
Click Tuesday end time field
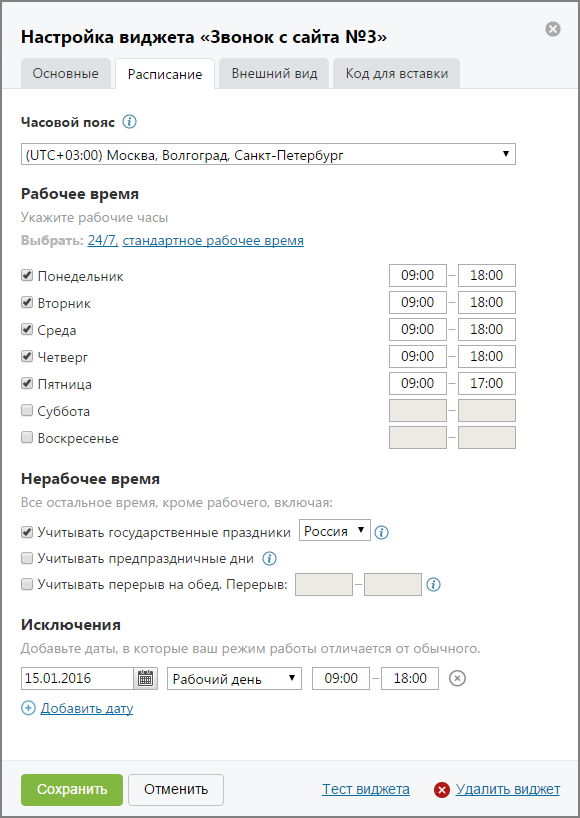[487, 303]
